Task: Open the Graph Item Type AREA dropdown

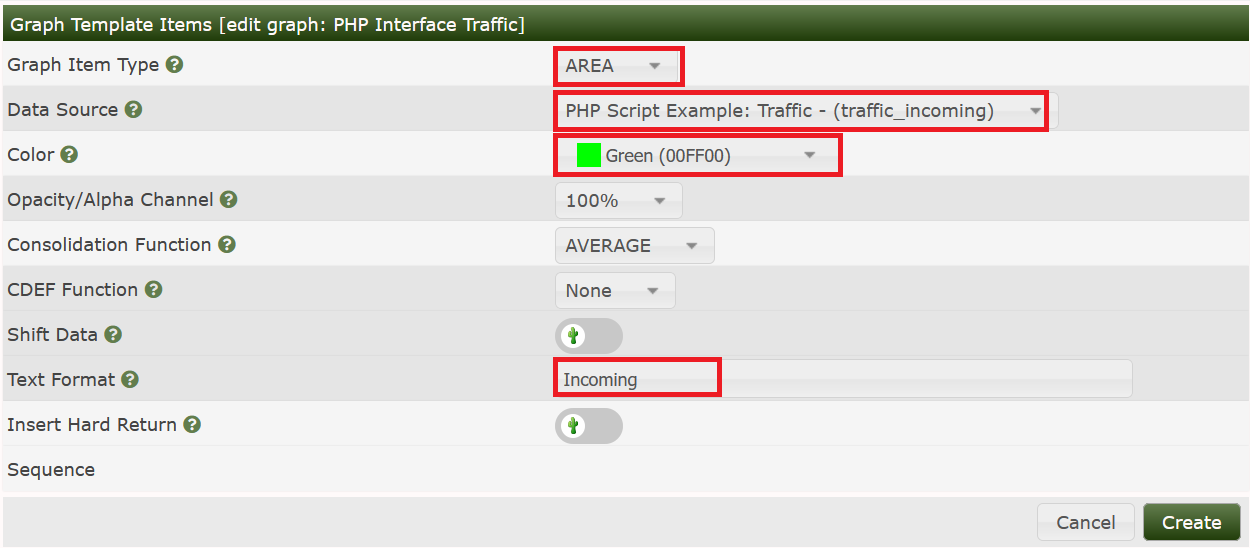Action: point(618,66)
